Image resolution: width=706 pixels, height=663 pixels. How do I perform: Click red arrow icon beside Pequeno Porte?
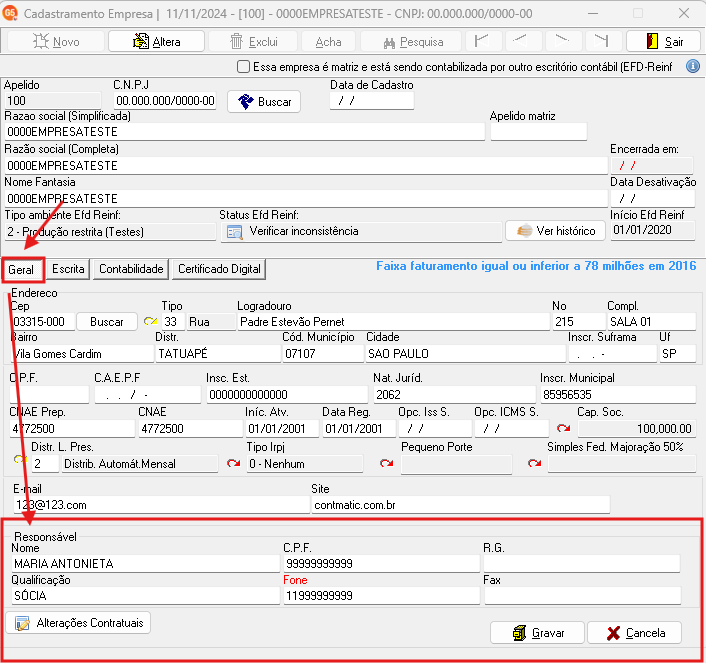tap(386, 463)
